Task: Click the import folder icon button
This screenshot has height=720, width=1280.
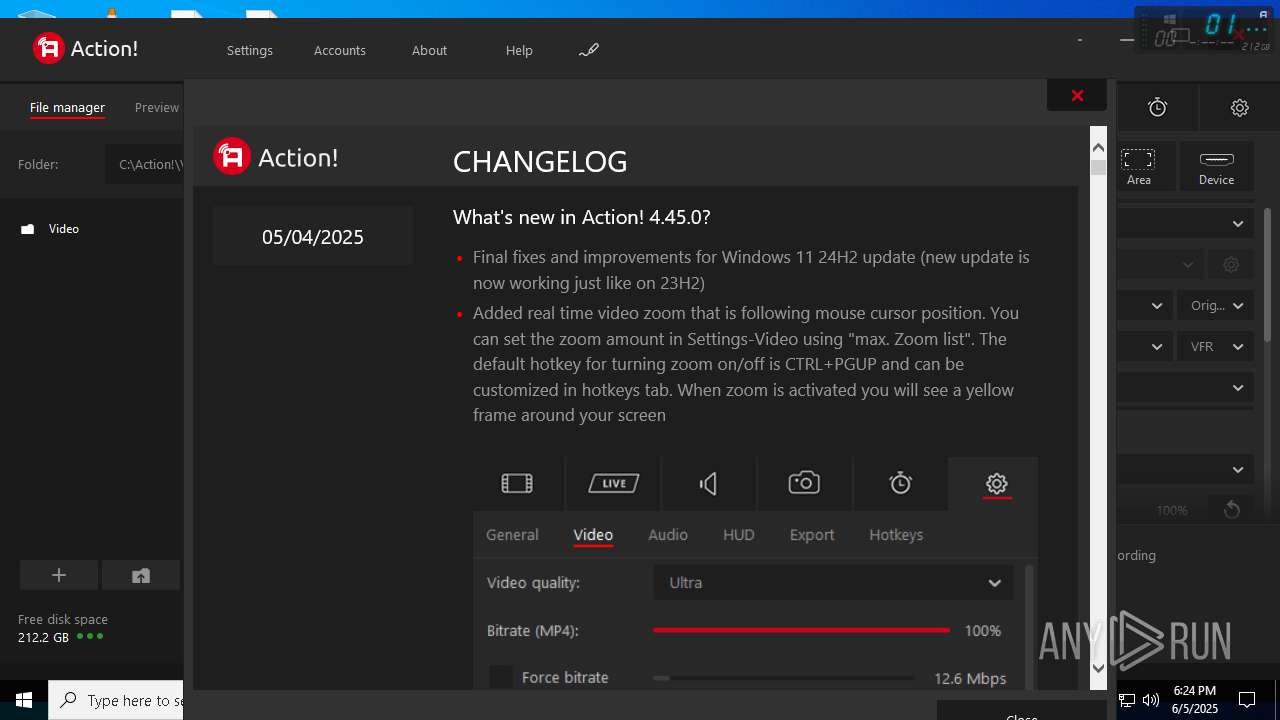Action: [141, 575]
